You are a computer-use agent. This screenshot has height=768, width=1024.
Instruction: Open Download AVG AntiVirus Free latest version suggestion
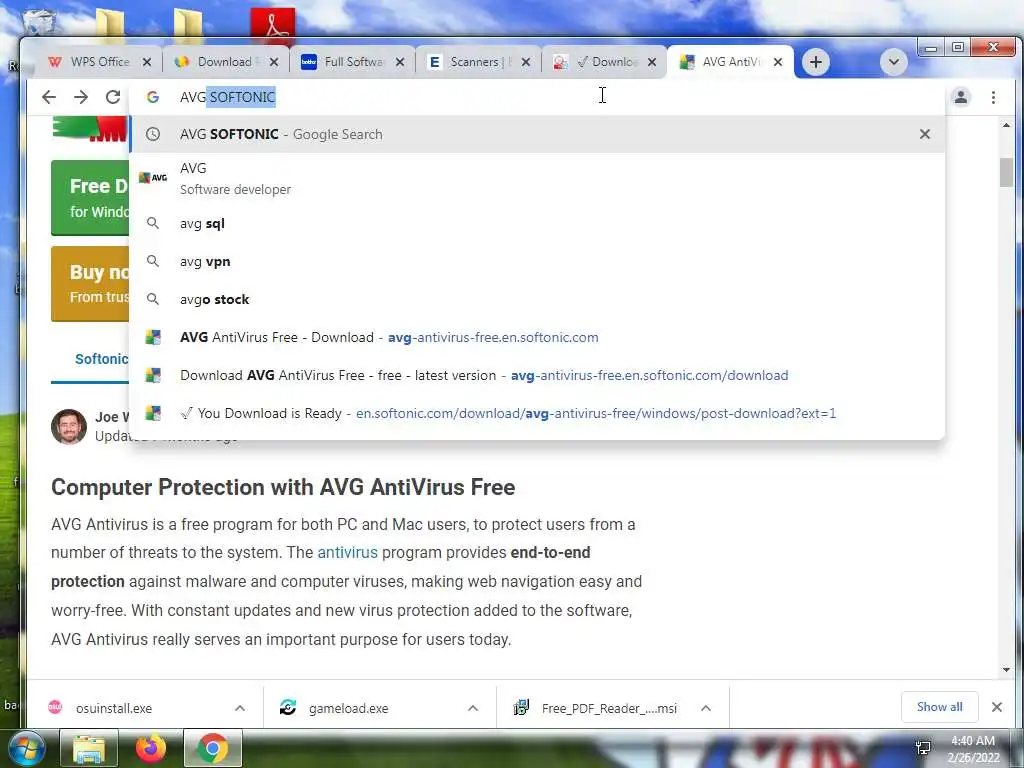(x=537, y=375)
